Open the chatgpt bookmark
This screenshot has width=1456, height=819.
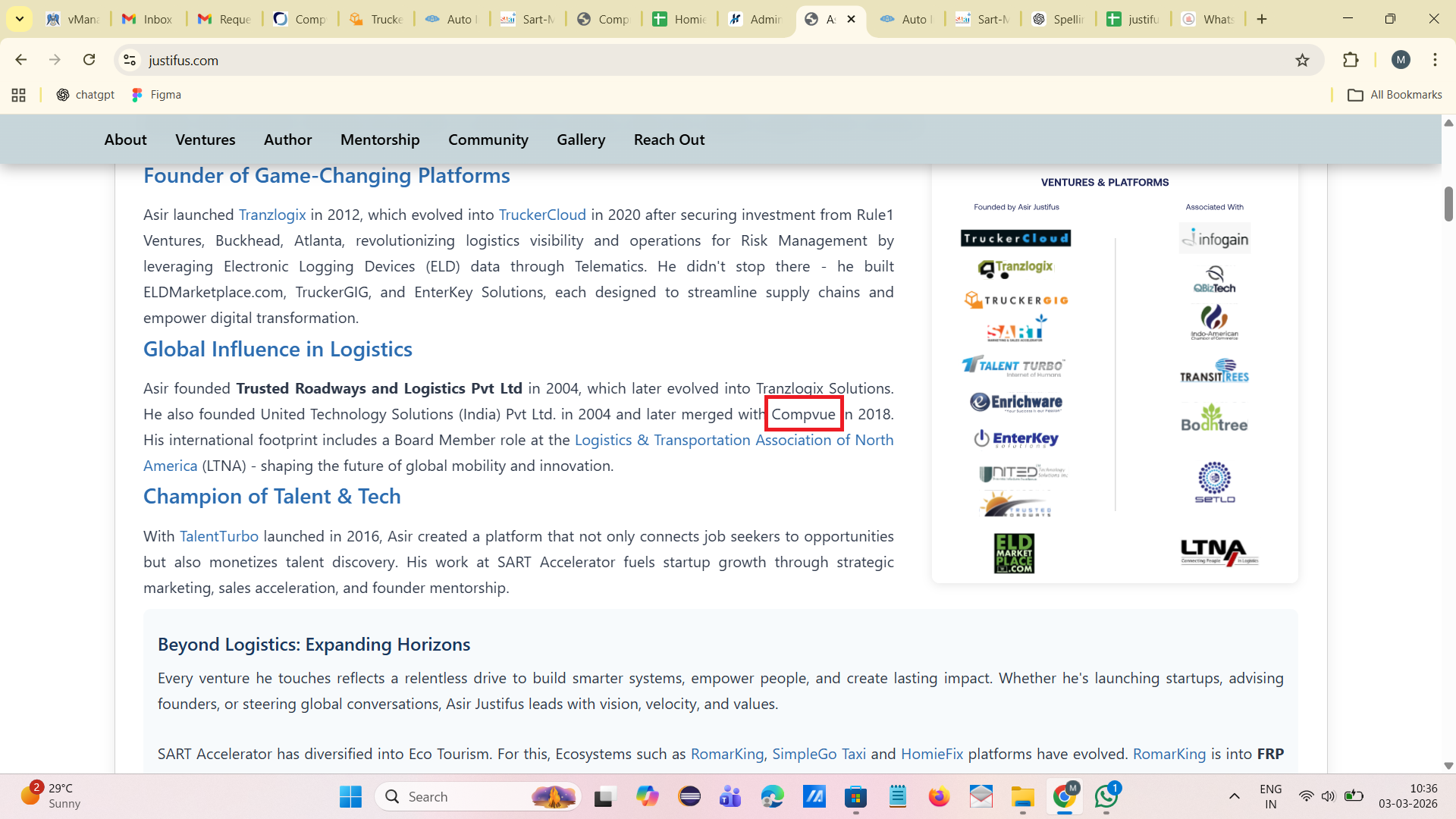coord(86,95)
